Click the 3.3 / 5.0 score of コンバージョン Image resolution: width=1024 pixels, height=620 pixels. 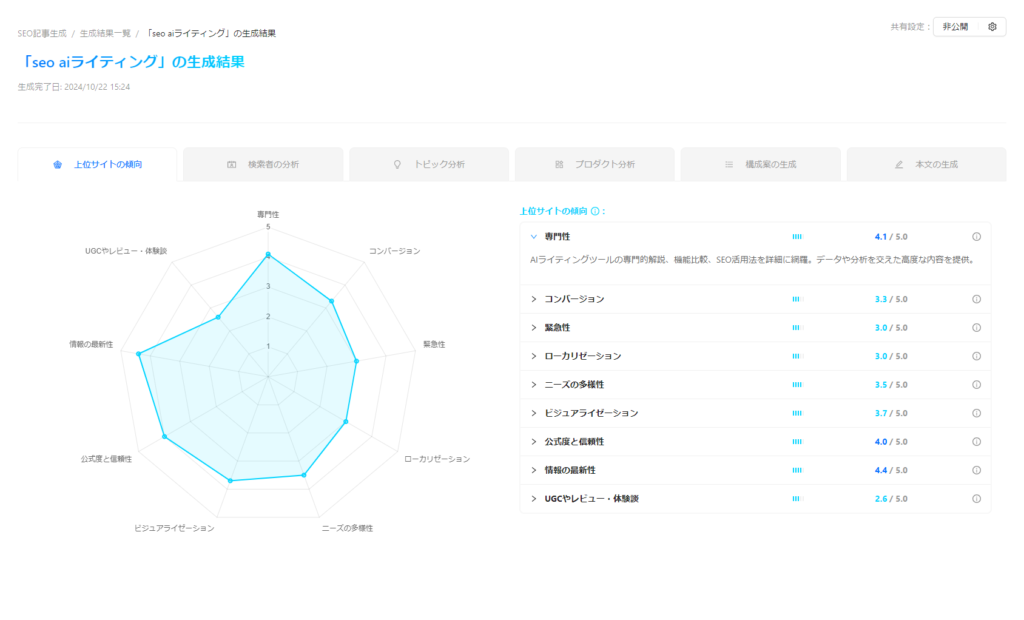click(x=891, y=299)
